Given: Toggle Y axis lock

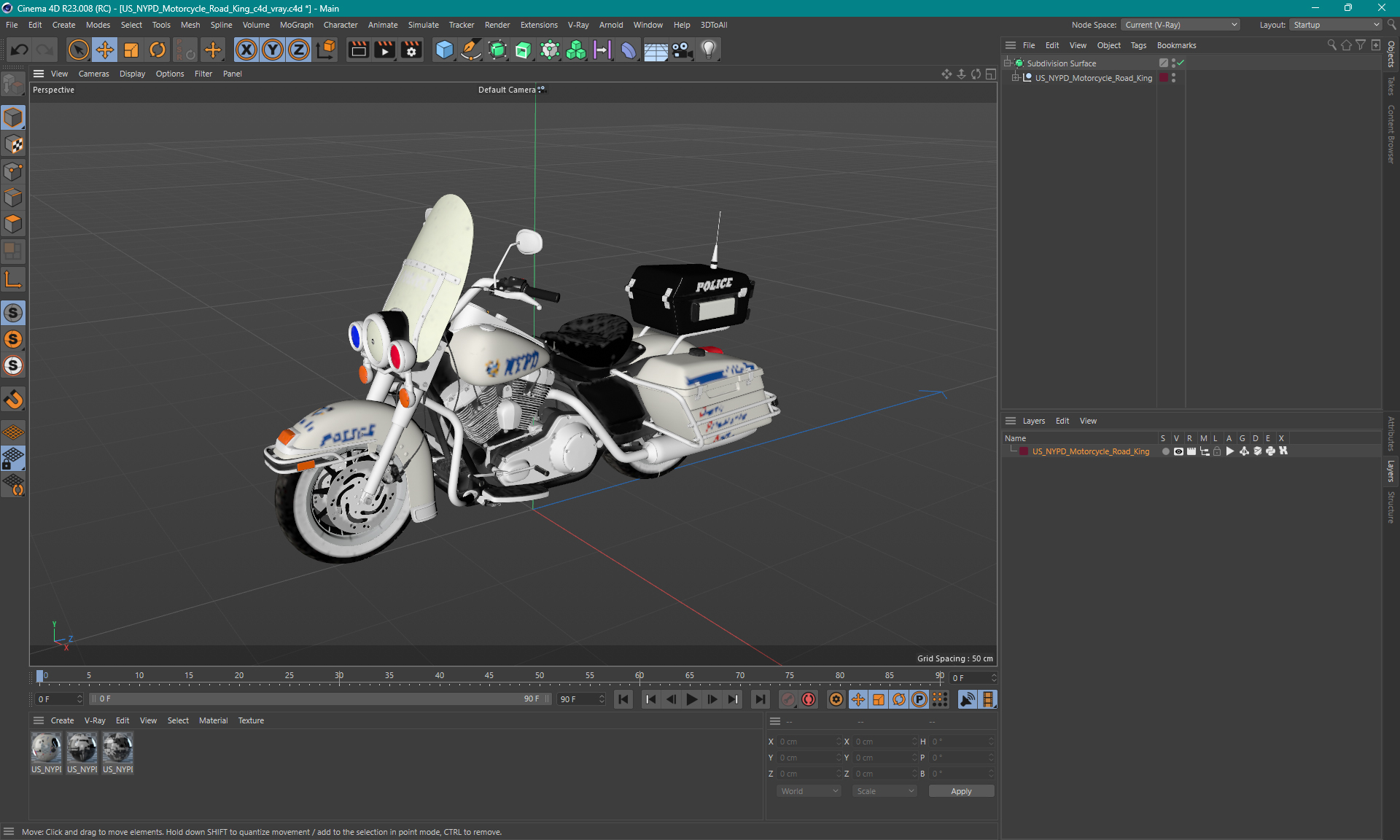Looking at the screenshot, I should pos(273,50).
